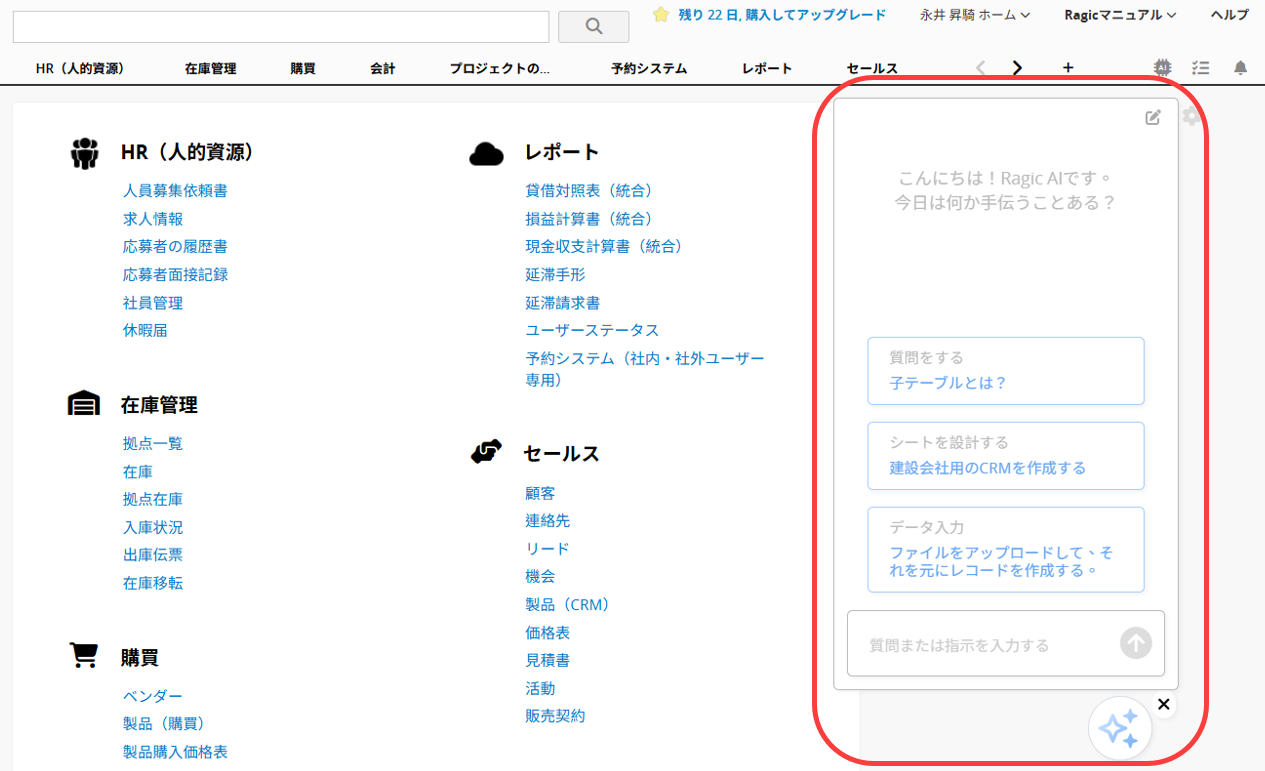
Task: Open the task checklist icon
Action: 1201,68
